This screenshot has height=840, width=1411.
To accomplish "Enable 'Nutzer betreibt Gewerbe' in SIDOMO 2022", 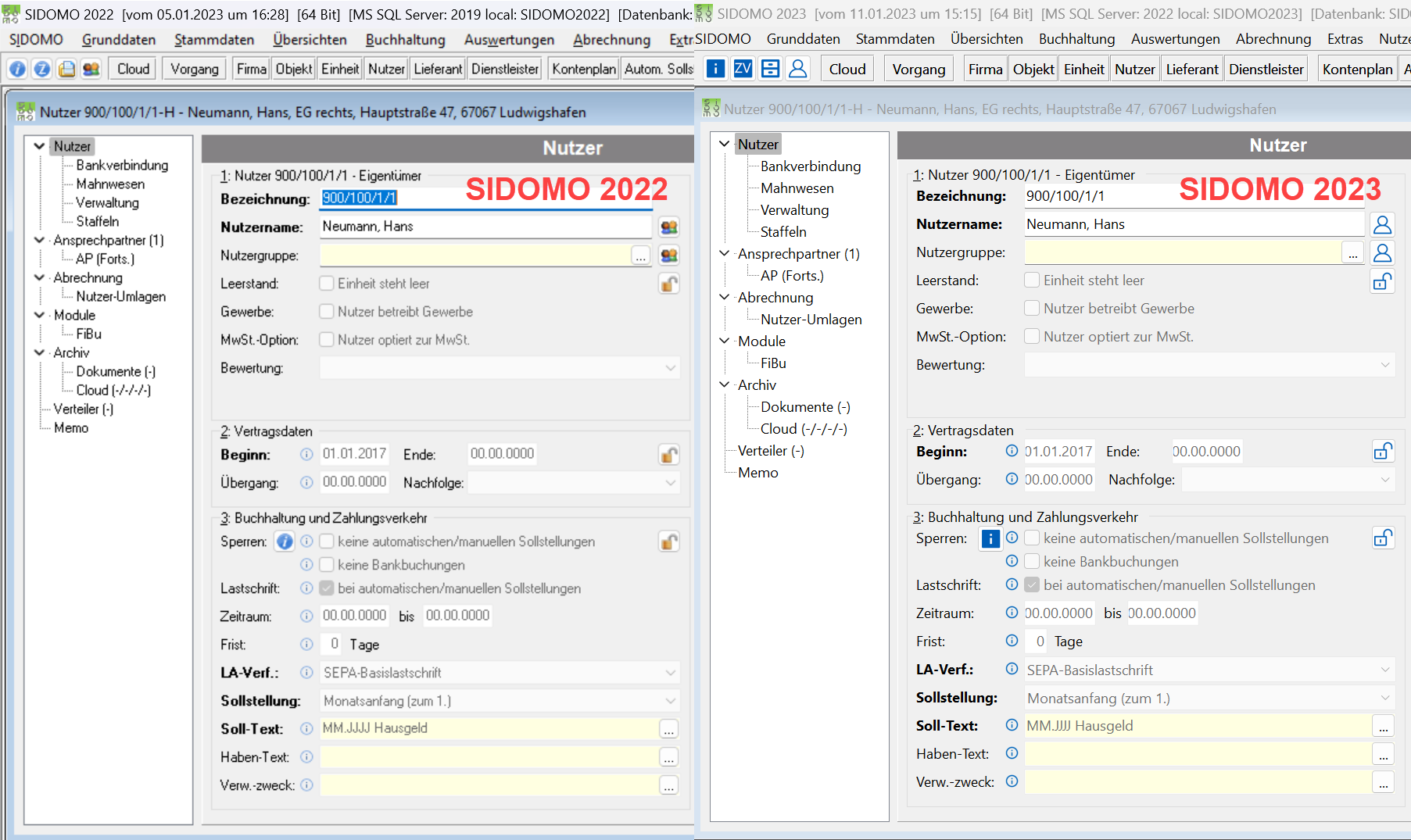I will pos(327,311).
